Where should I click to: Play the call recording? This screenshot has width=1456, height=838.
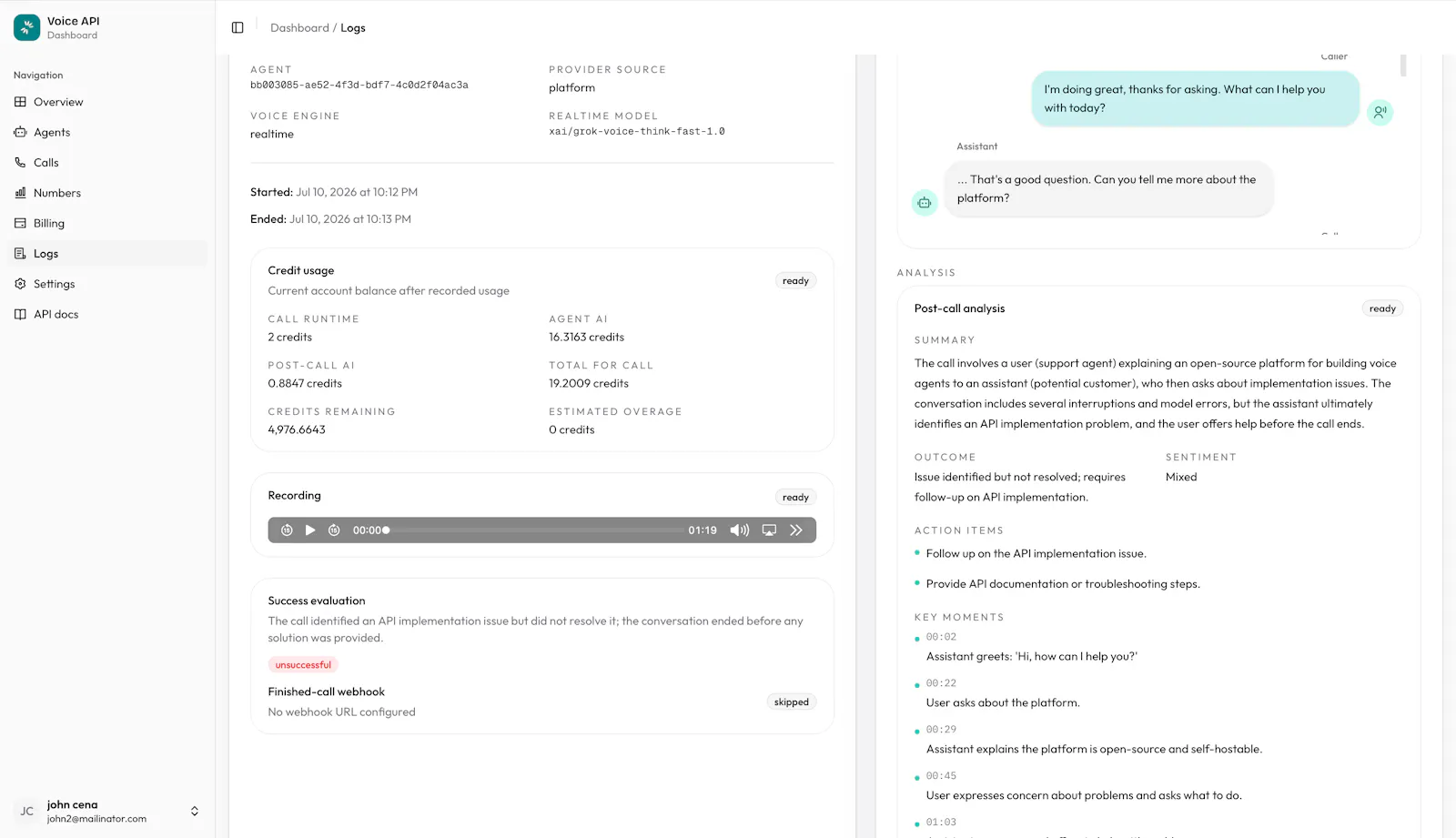coord(310,530)
